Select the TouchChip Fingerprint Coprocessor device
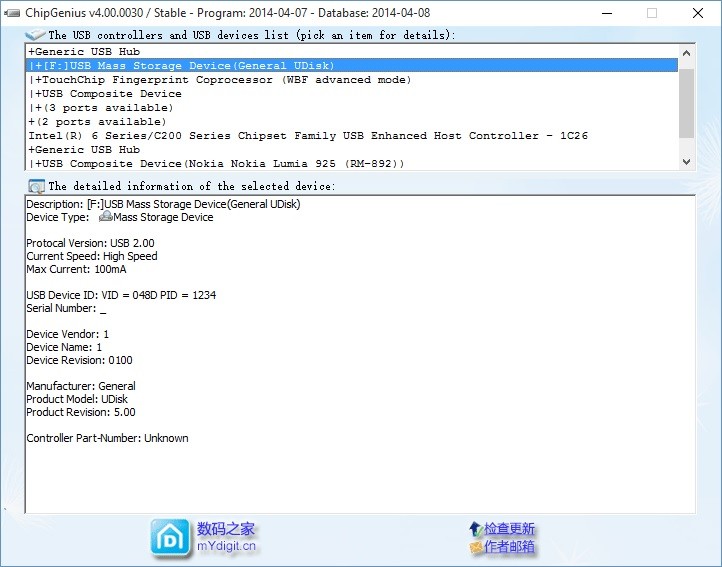The height and width of the screenshot is (567, 722). (221, 80)
